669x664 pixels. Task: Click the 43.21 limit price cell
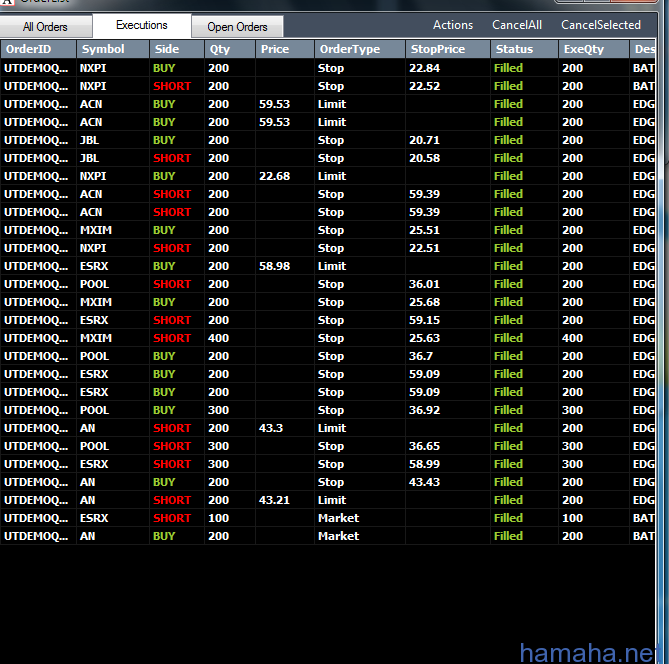tap(285, 500)
